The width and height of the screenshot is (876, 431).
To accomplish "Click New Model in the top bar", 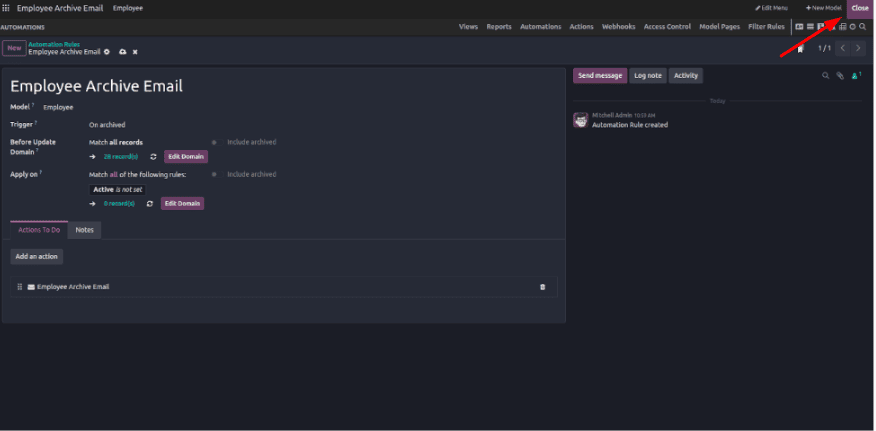I will (x=823, y=8).
